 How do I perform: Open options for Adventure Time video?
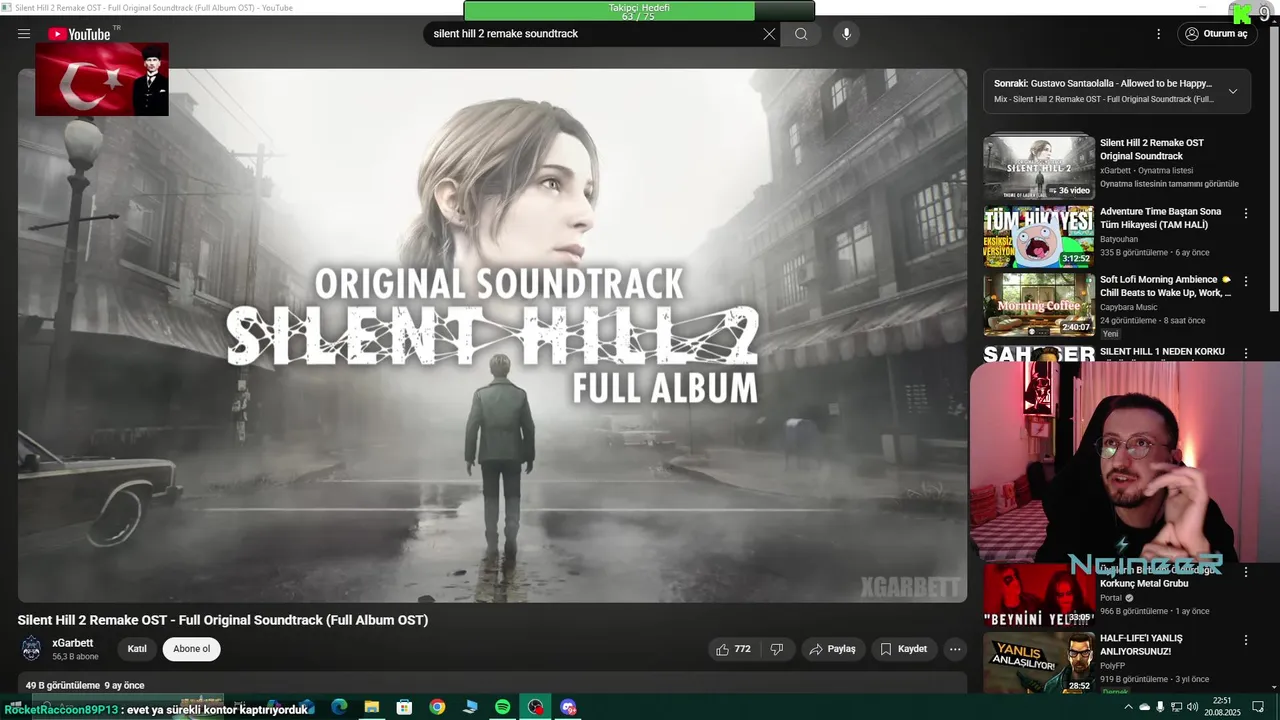tap(1246, 213)
